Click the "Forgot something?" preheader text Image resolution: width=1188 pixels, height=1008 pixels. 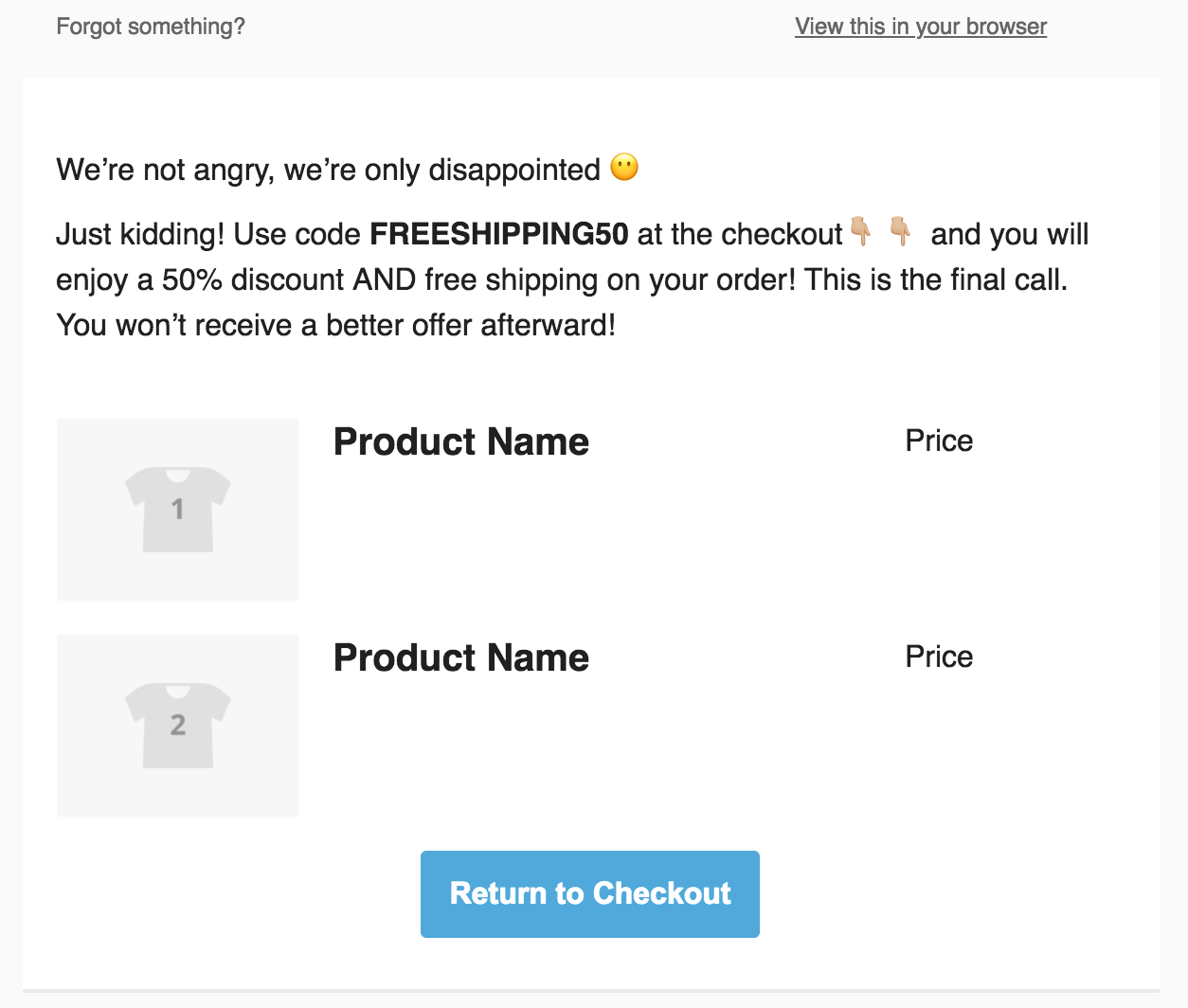pyautogui.click(x=151, y=27)
